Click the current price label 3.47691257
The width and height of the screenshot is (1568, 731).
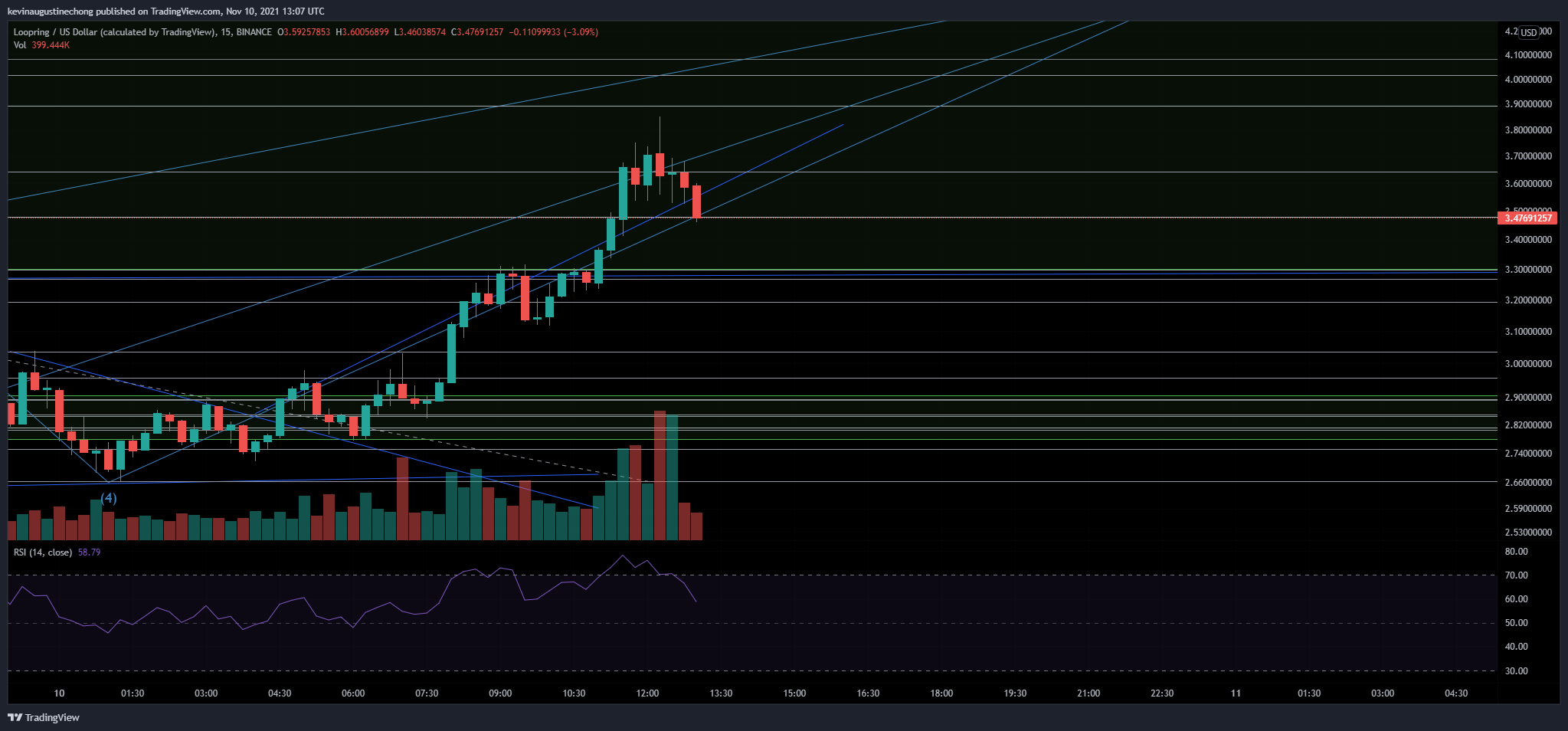tap(1528, 218)
